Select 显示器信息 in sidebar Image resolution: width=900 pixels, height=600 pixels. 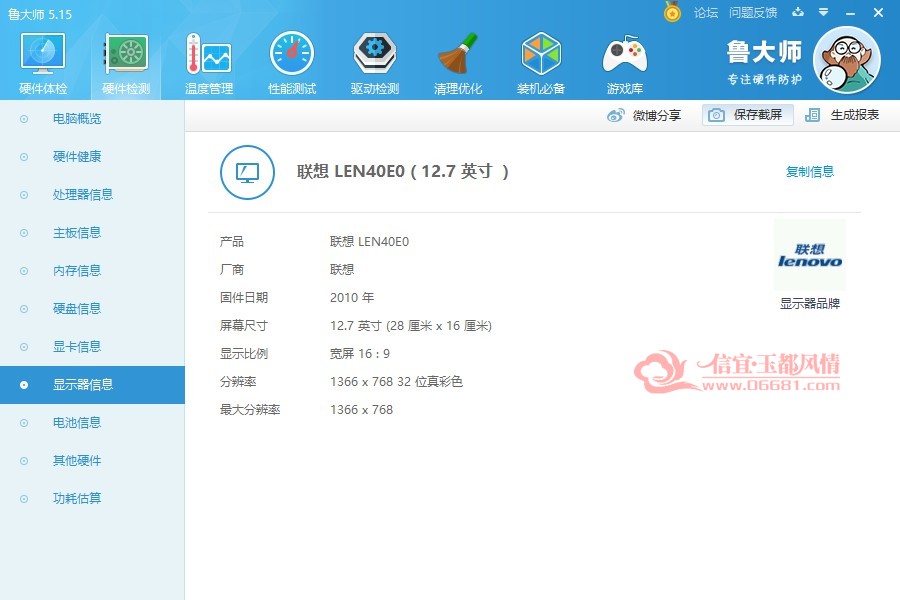[92, 385]
